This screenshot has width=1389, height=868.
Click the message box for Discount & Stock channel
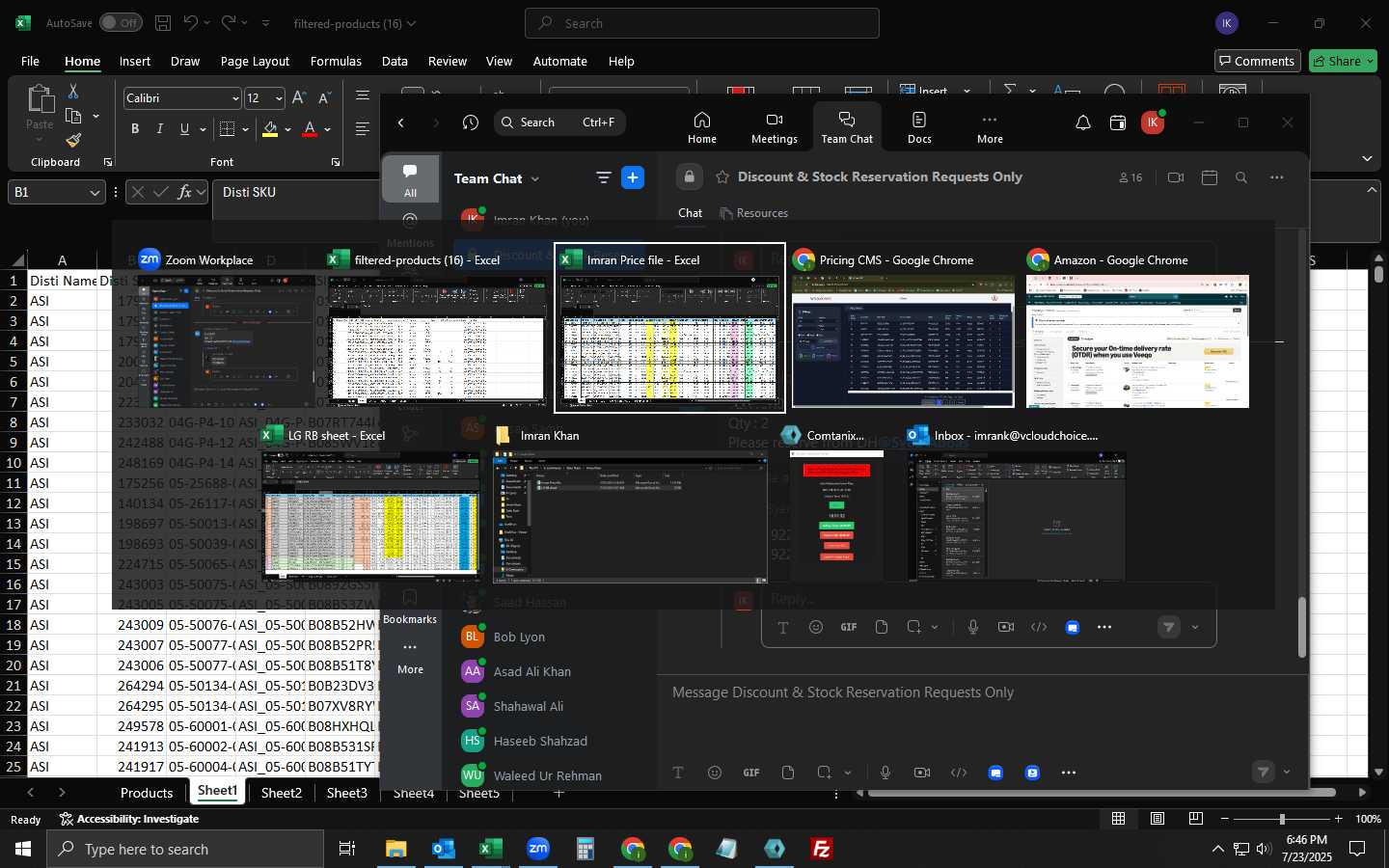pos(982,692)
